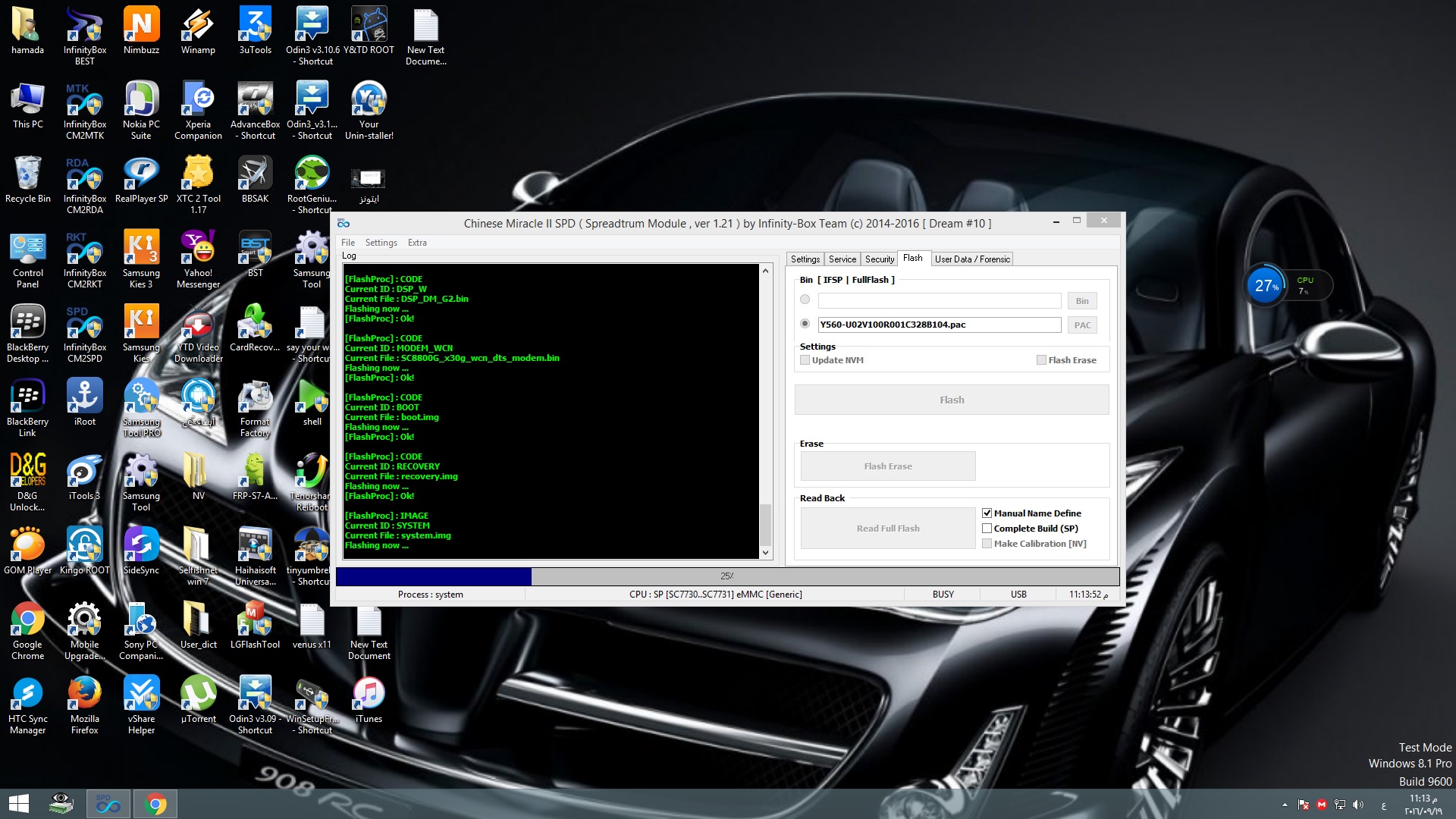This screenshot has height=819, width=1456.
Task: Show hidden system tray icons
Action: (1285, 805)
